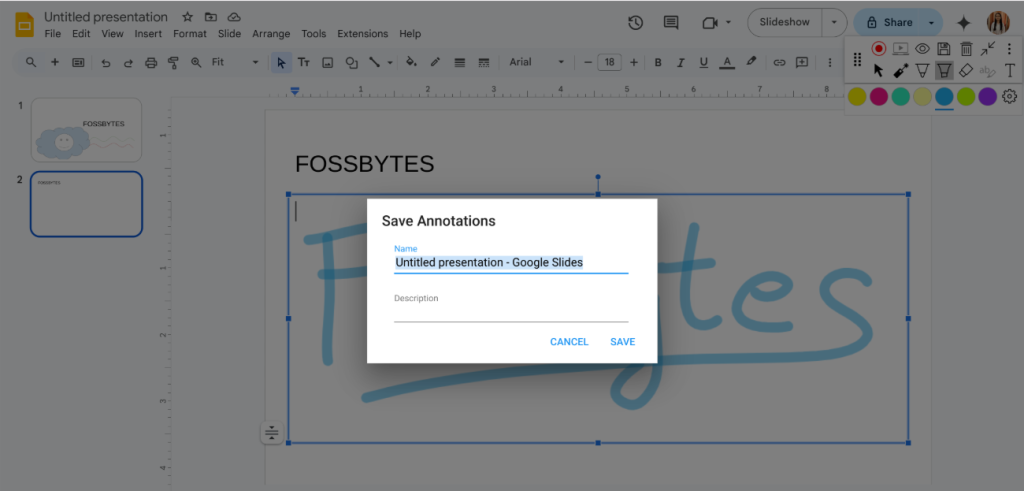The width and height of the screenshot is (1024, 491).
Task: Click the floppy disk save annotations icon
Action: pyautogui.click(x=944, y=48)
